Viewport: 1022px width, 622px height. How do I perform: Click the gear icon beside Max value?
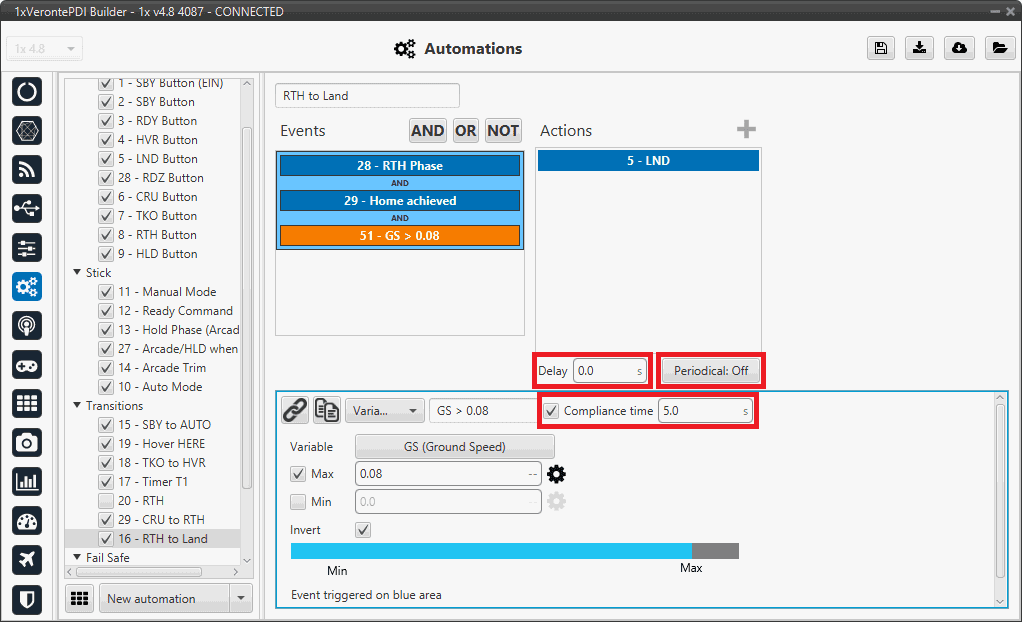[x=556, y=474]
